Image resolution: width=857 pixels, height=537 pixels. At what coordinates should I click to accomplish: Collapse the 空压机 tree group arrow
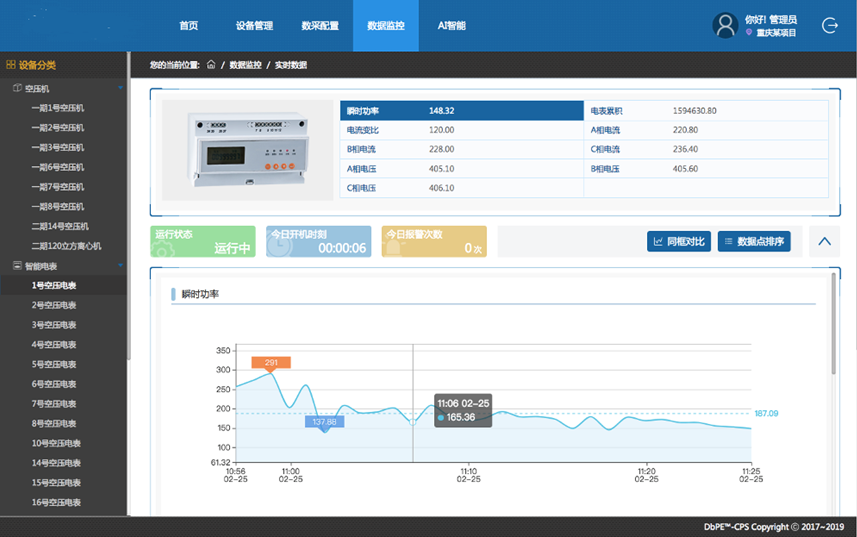pos(120,89)
